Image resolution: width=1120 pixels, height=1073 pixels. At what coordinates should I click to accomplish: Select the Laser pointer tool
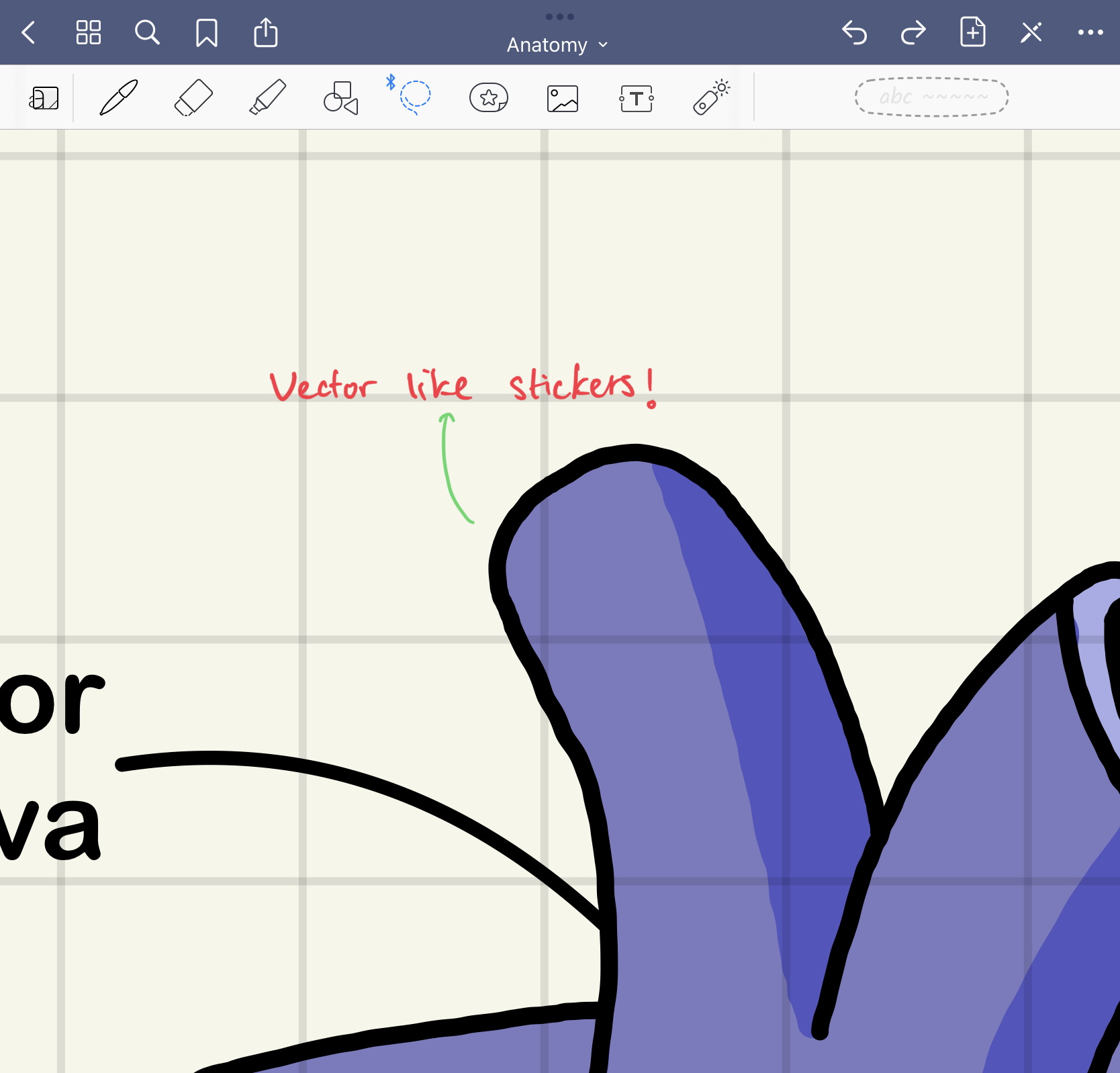[712, 98]
